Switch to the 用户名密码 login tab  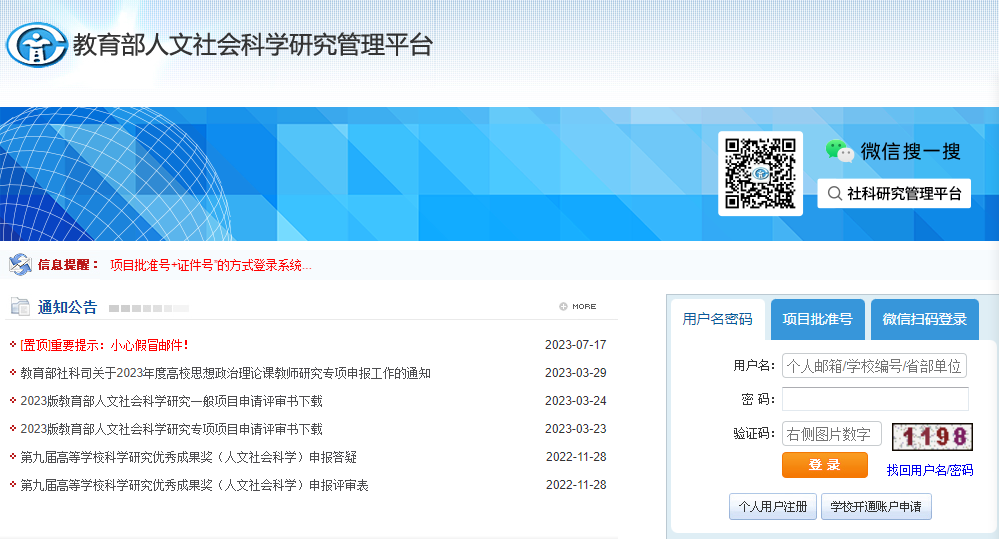pyautogui.click(x=717, y=320)
